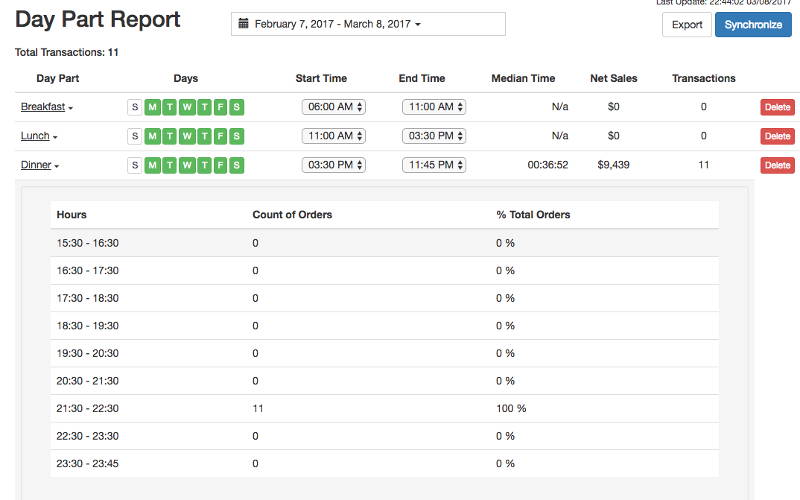Open Lunch start time 11:00 AM selector
Screen dimensions: 800x500
point(334,136)
